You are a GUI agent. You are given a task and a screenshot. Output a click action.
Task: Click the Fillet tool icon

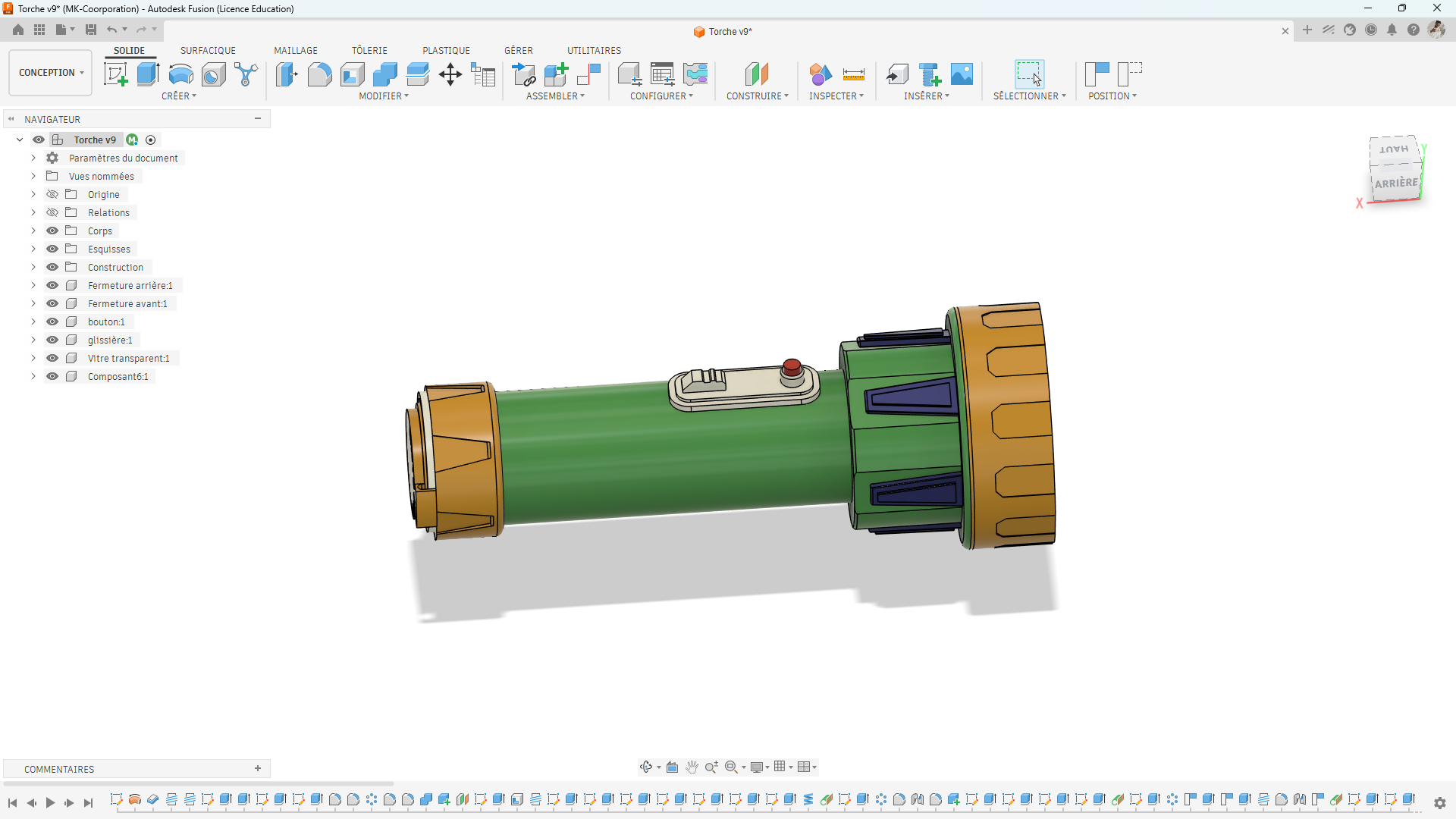click(319, 74)
